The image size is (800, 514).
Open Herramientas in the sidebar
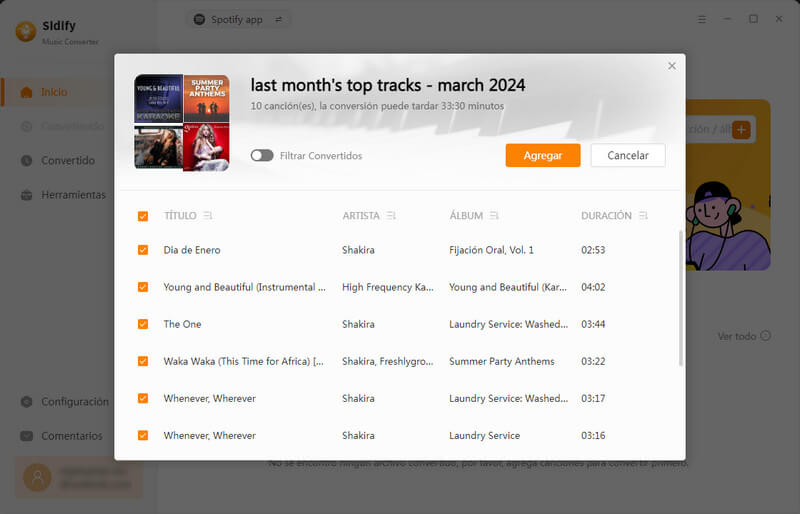point(73,194)
